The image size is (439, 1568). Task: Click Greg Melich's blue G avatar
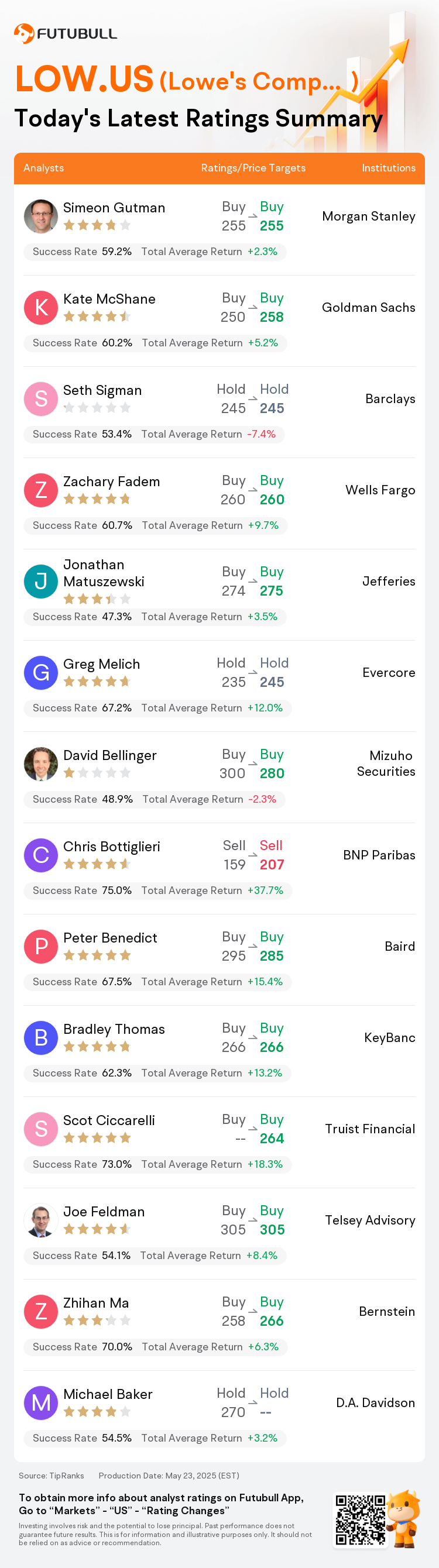pyautogui.click(x=41, y=673)
